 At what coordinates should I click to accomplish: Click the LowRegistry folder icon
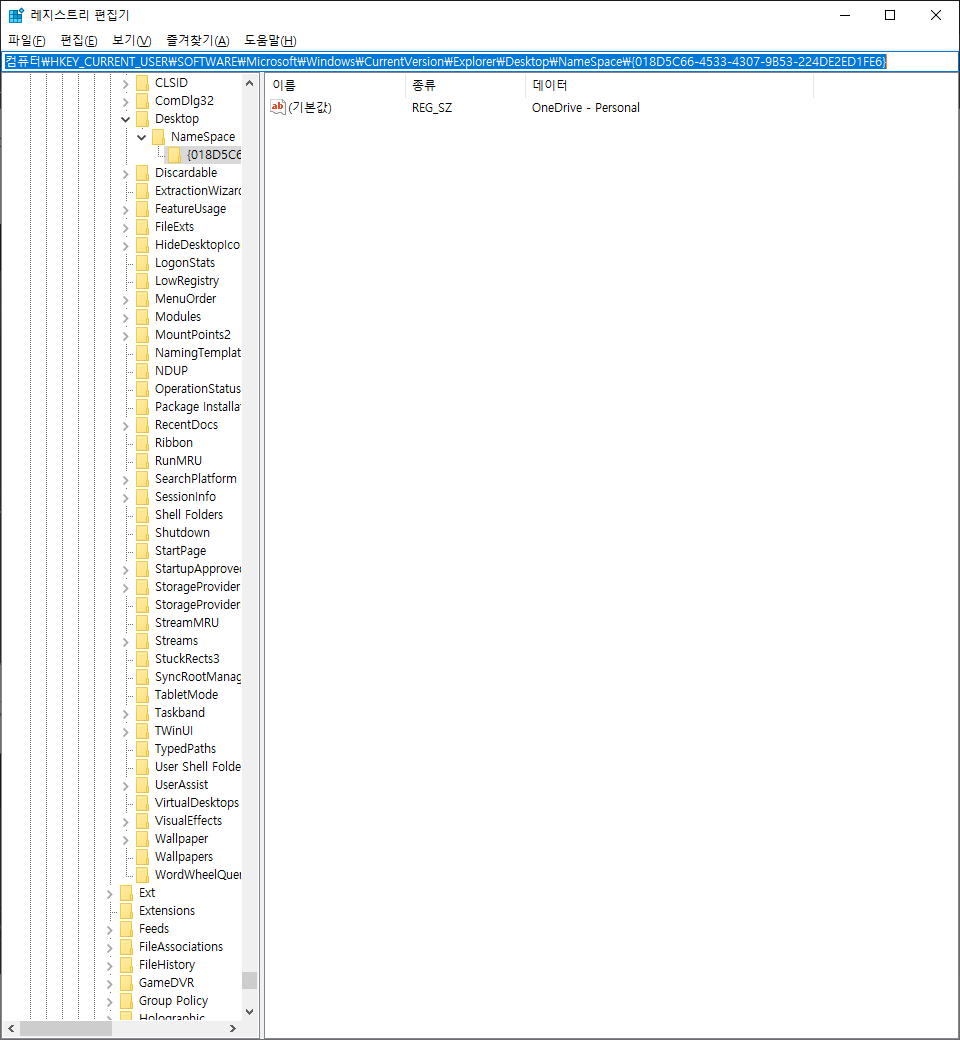tap(142, 281)
